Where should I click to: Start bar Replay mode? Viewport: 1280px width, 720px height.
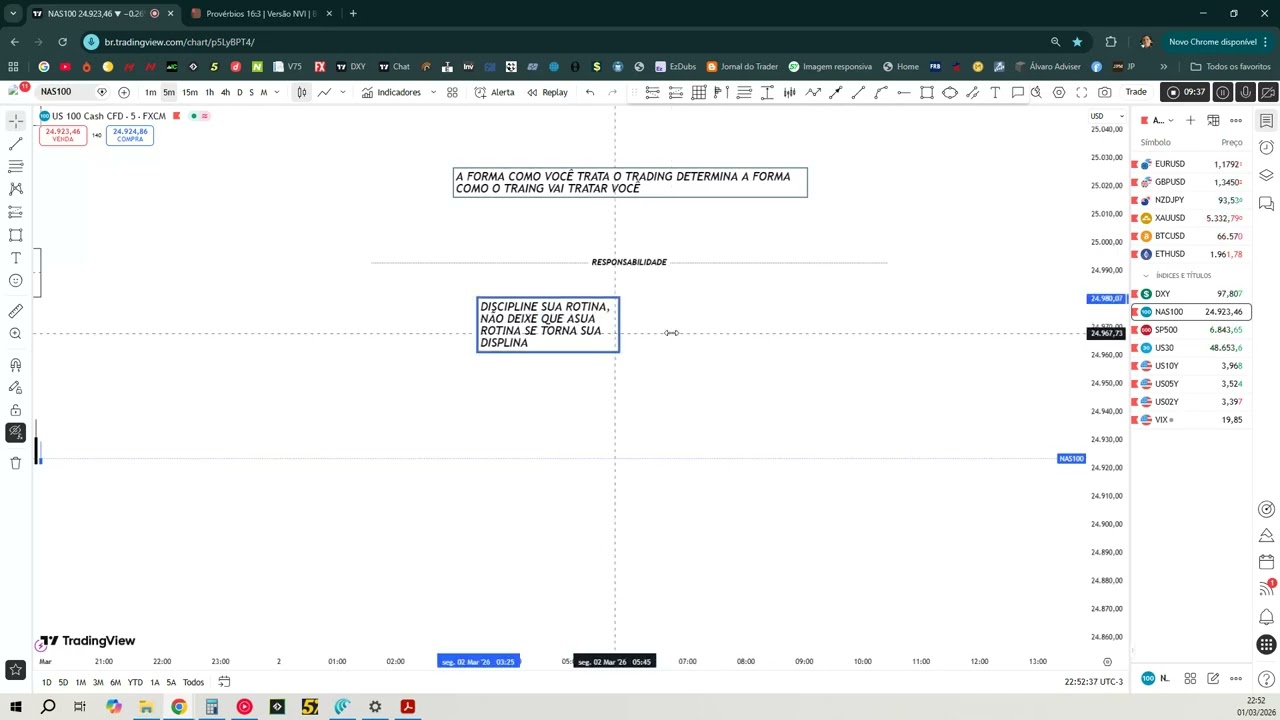click(547, 92)
